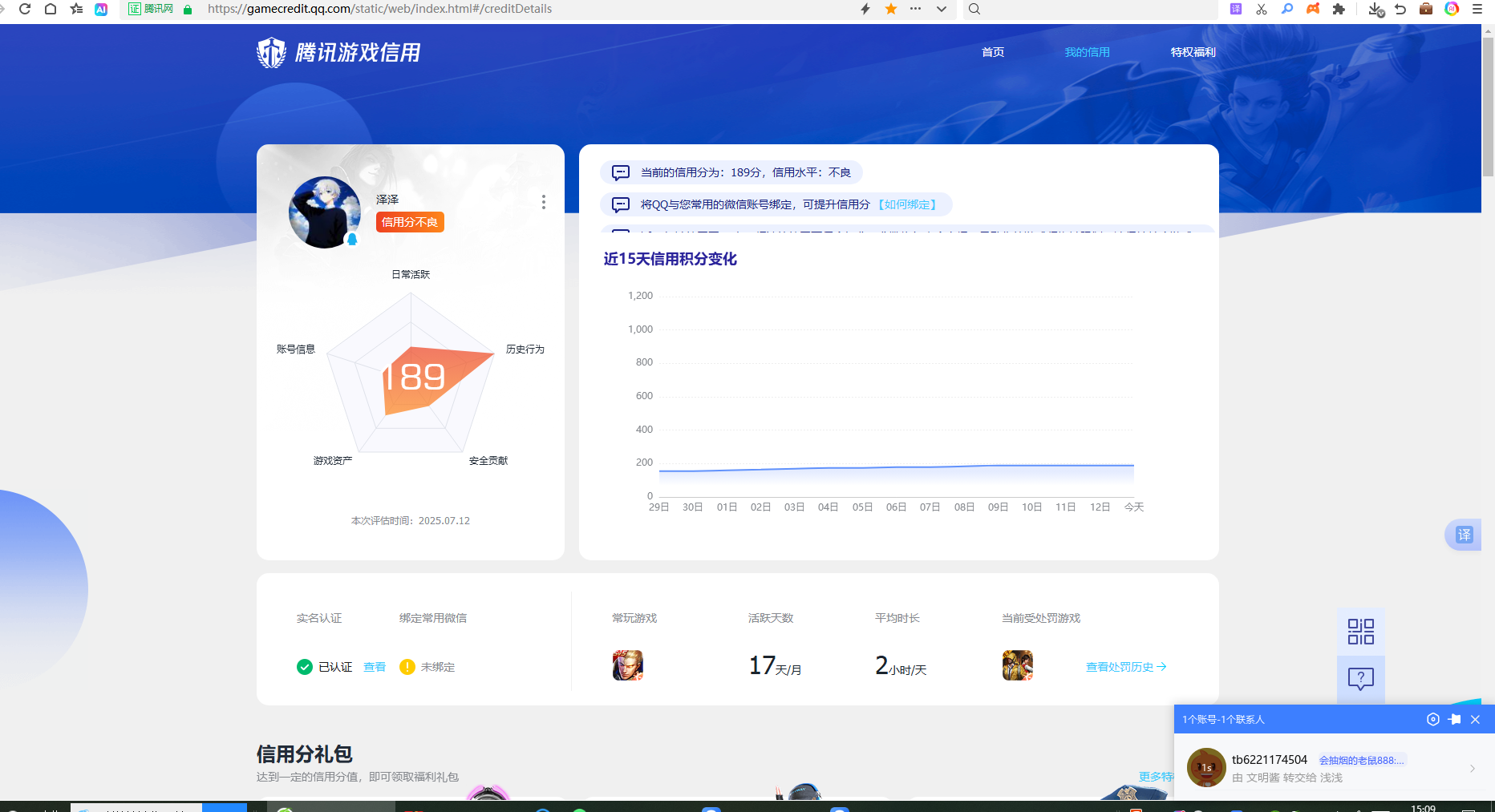Bookmark this page with the orange star
This screenshot has height=812, width=1495.
[x=891, y=9]
